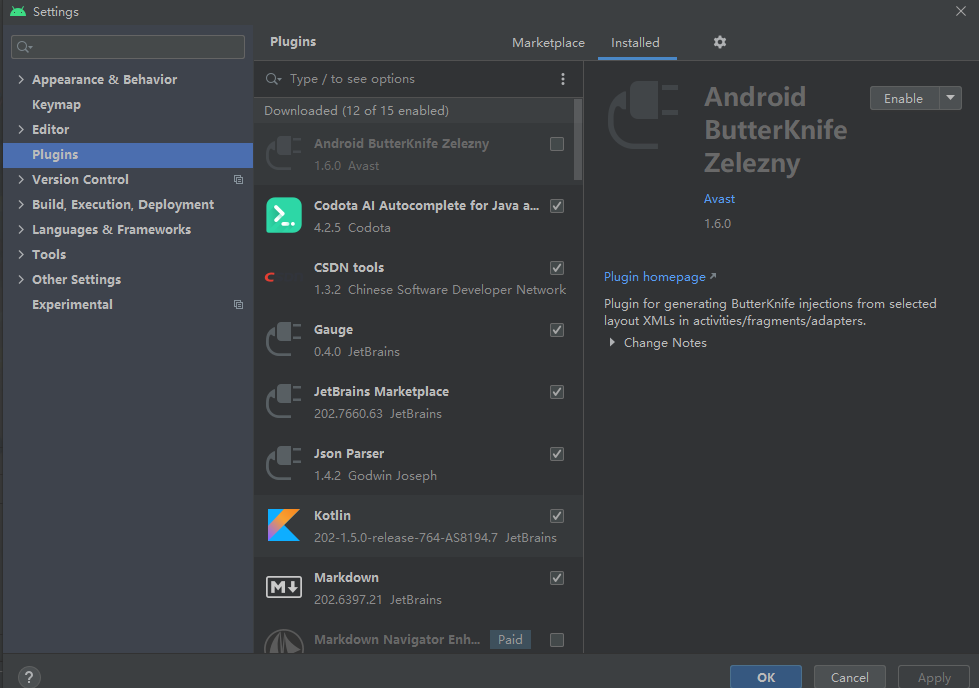Expand the Change Notes section
The image size is (979, 688).
coord(612,342)
